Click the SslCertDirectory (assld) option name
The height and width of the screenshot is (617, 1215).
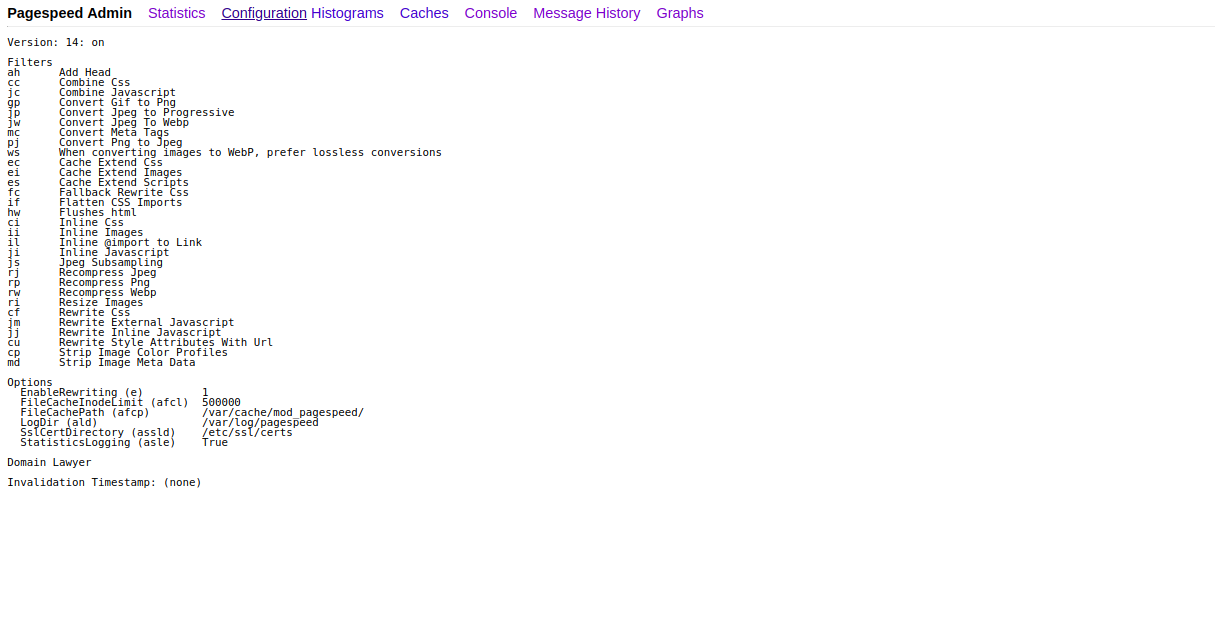tap(98, 432)
